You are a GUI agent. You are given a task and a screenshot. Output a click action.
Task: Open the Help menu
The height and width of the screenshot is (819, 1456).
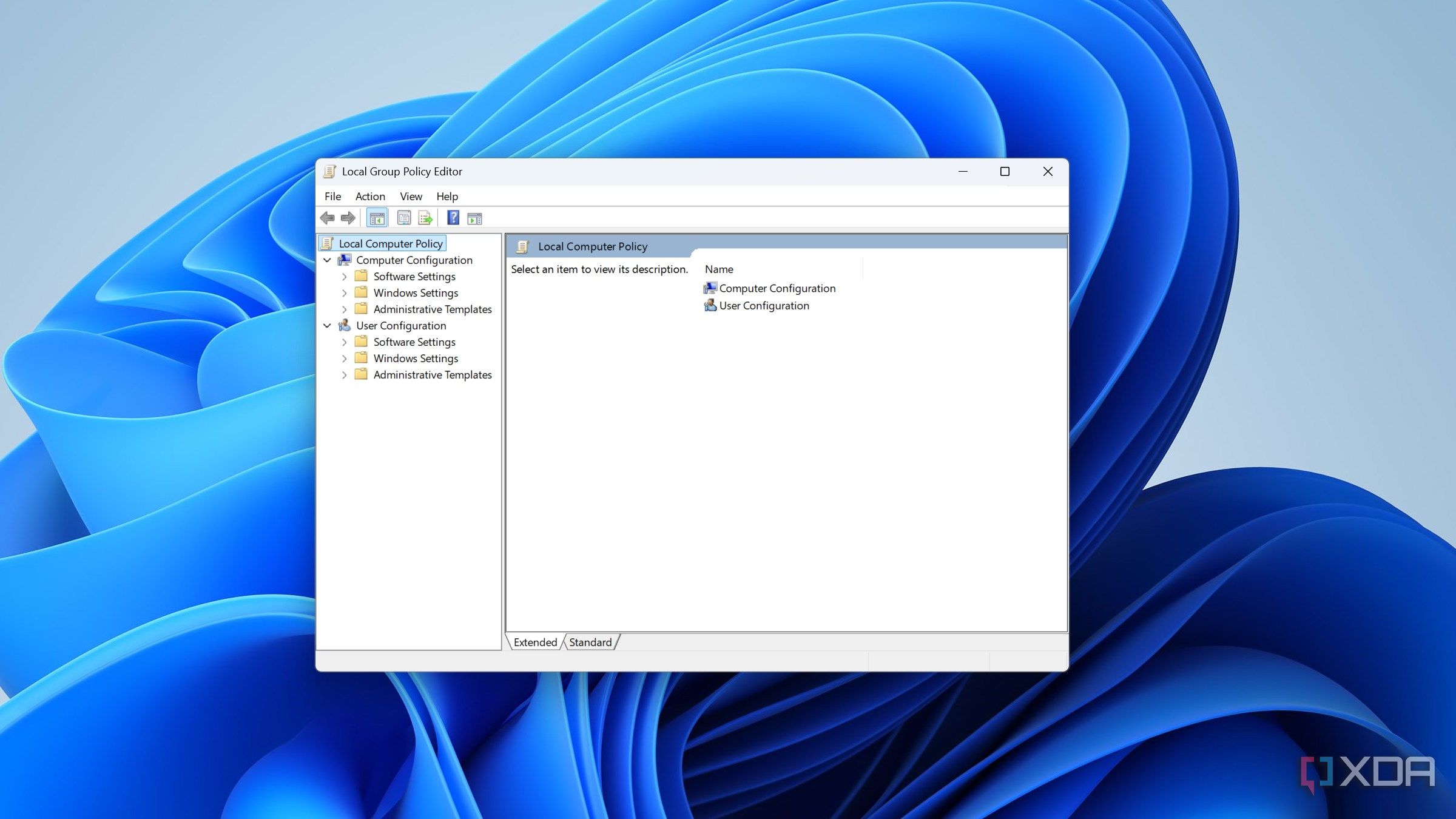click(x=447, y=197)
